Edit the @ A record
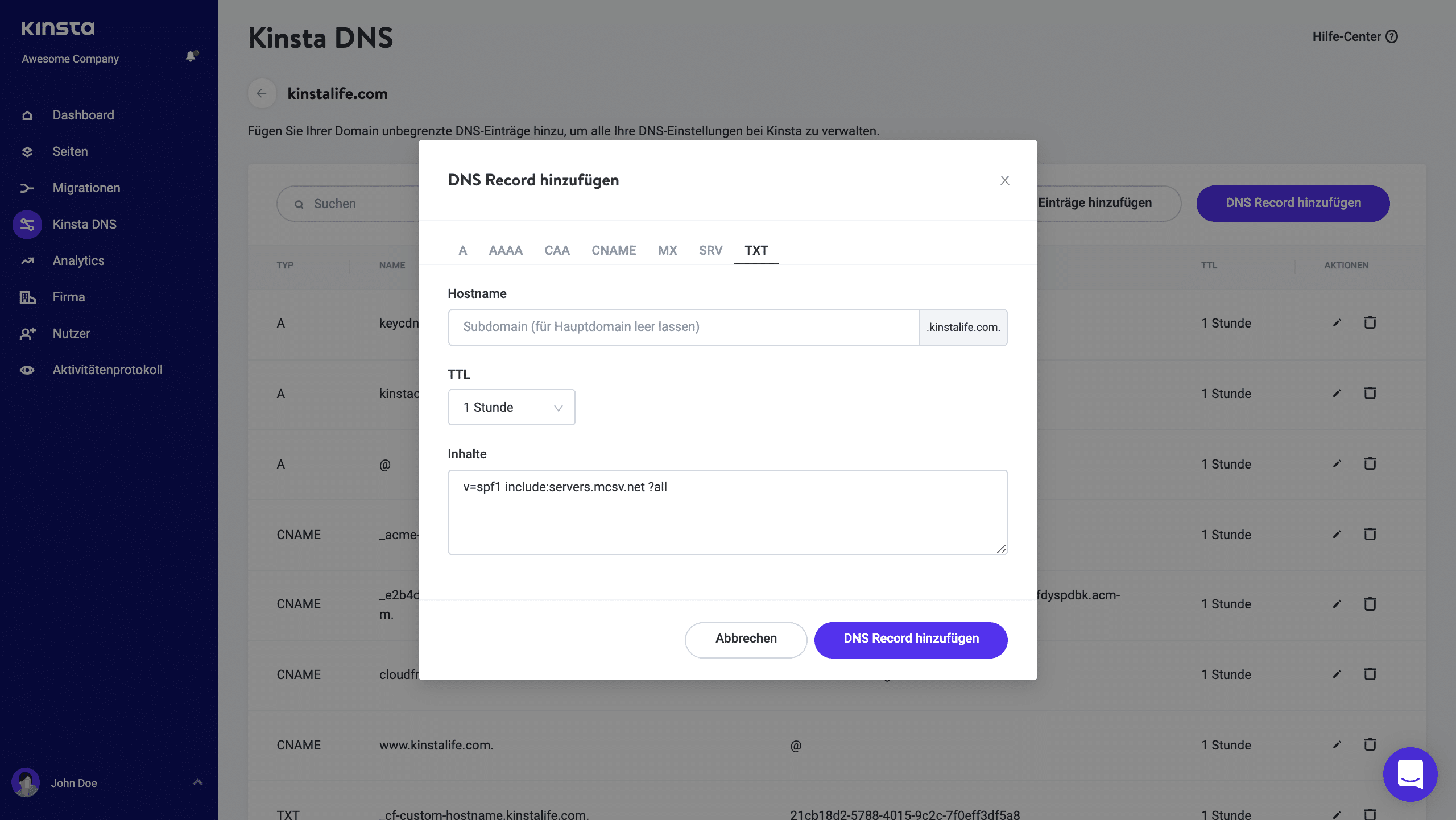1456x820 pixels. pyautogui.click(x=1337, y=464)
